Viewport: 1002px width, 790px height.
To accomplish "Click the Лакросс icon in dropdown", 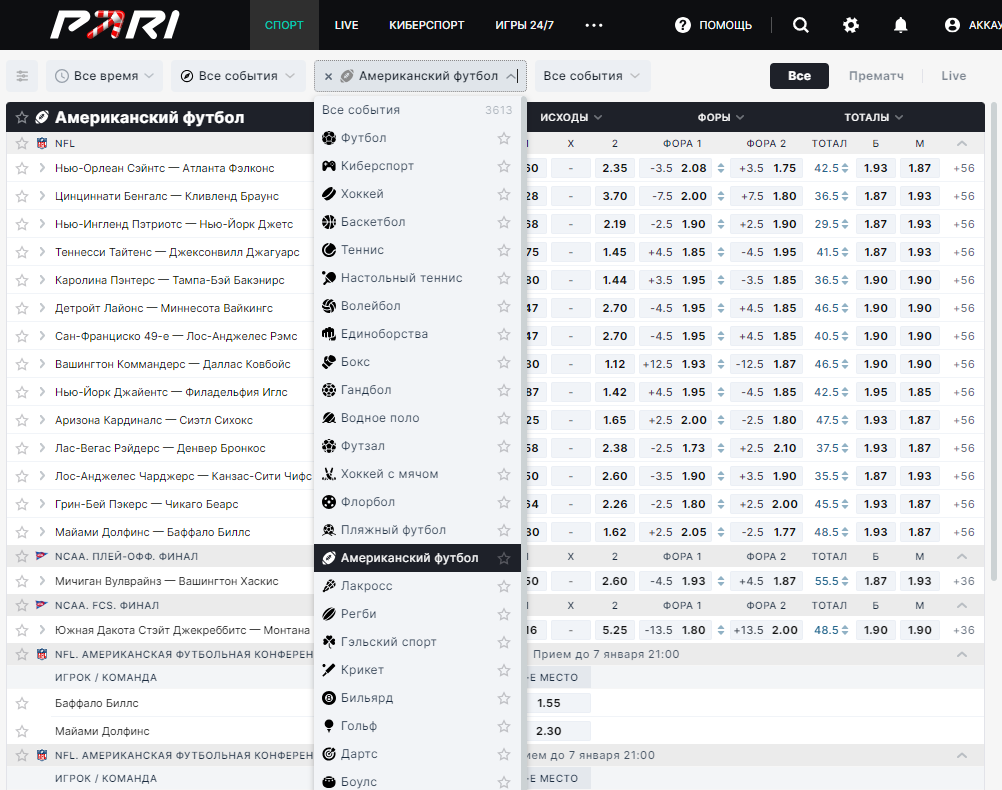I will tap(328, 586).
